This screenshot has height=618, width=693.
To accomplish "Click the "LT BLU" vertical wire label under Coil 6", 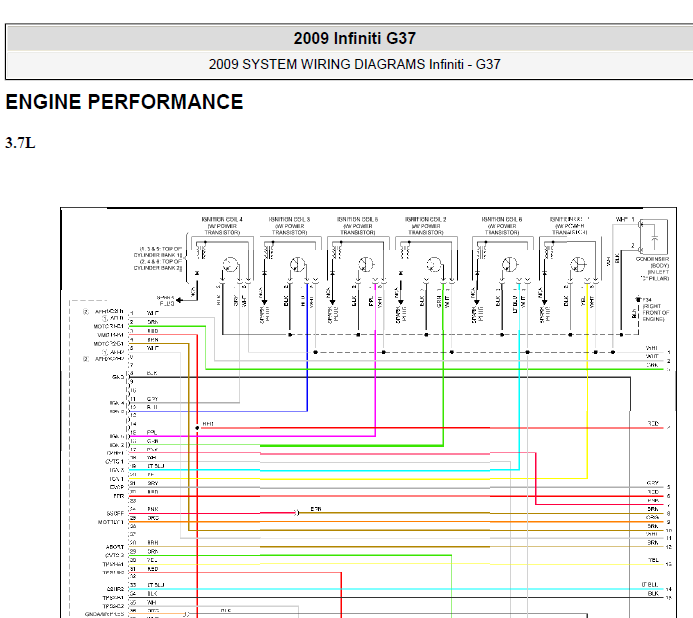I will point(514,304).
